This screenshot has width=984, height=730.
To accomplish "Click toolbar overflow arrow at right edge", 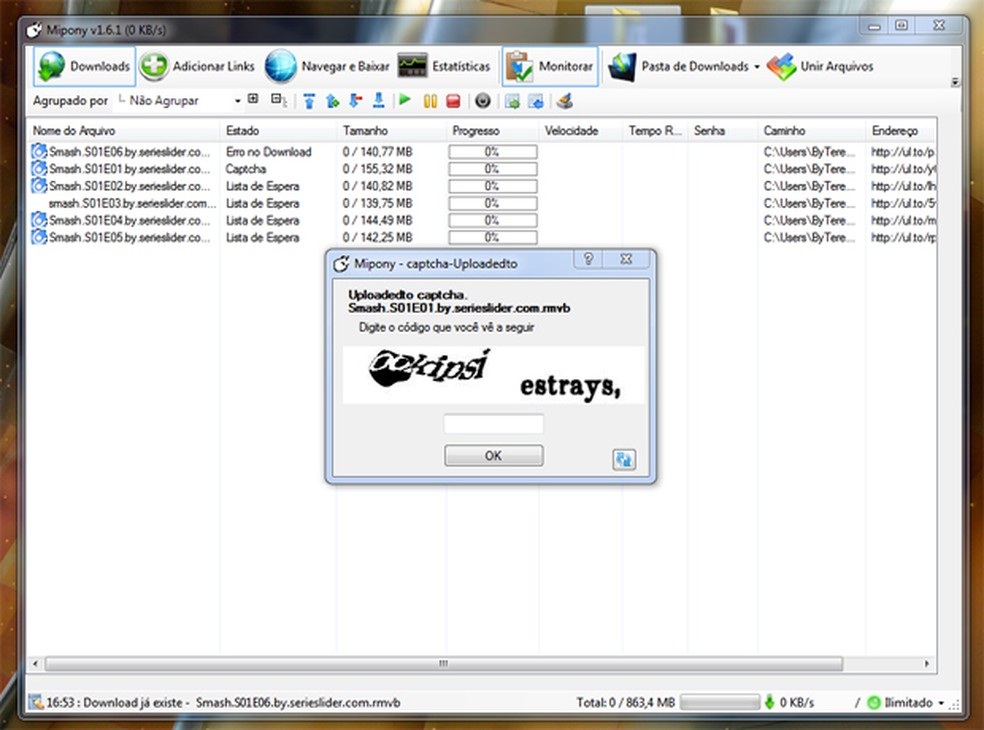I will pyautogui.click(x=955, y=82).
